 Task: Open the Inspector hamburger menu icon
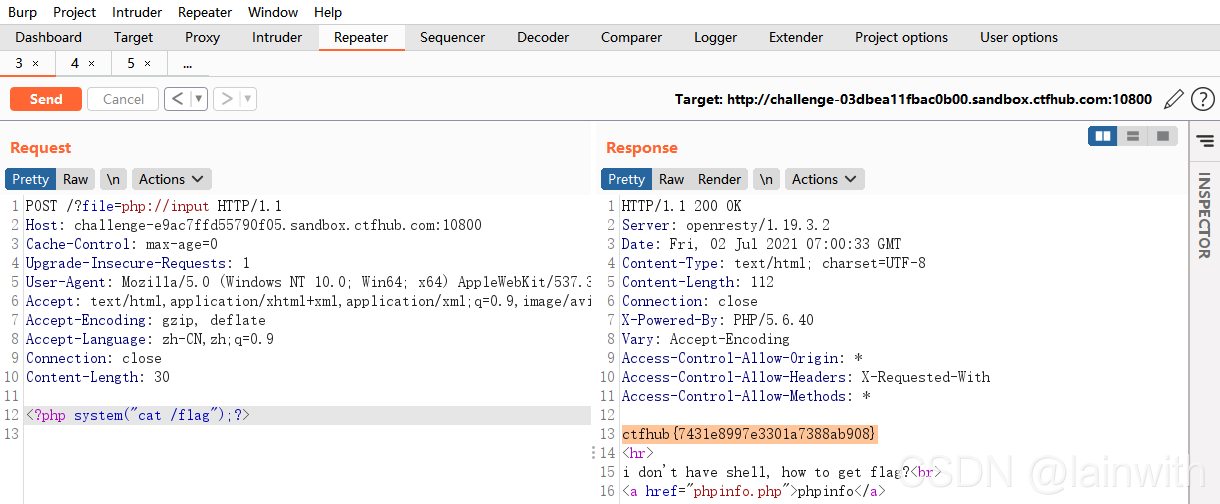(x=1205, y=142)
